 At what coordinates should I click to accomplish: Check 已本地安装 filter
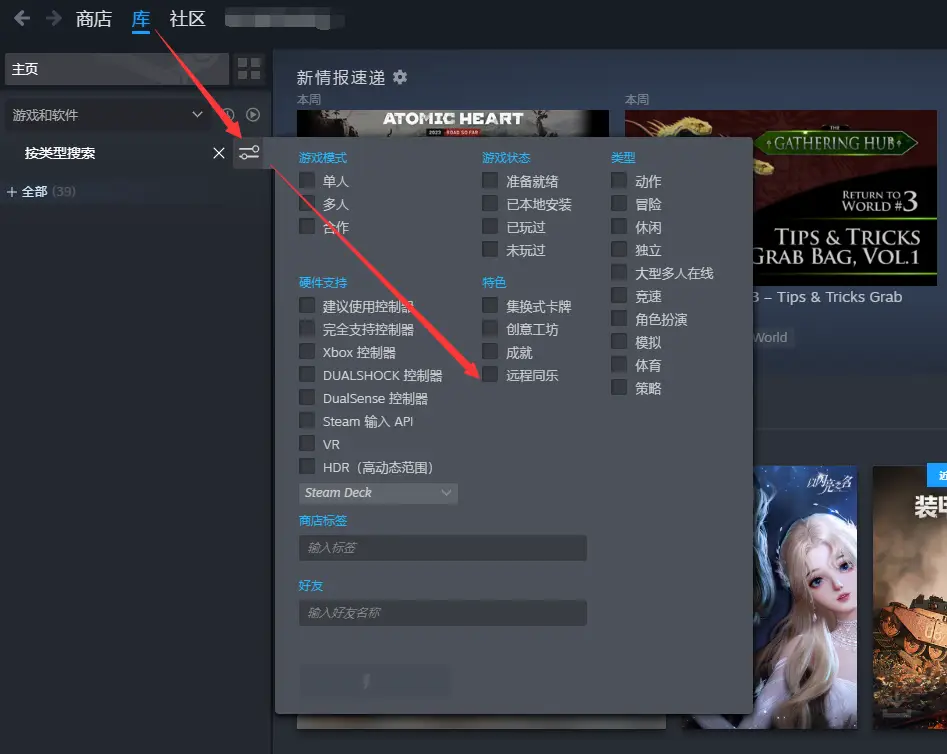coord(490,203)
